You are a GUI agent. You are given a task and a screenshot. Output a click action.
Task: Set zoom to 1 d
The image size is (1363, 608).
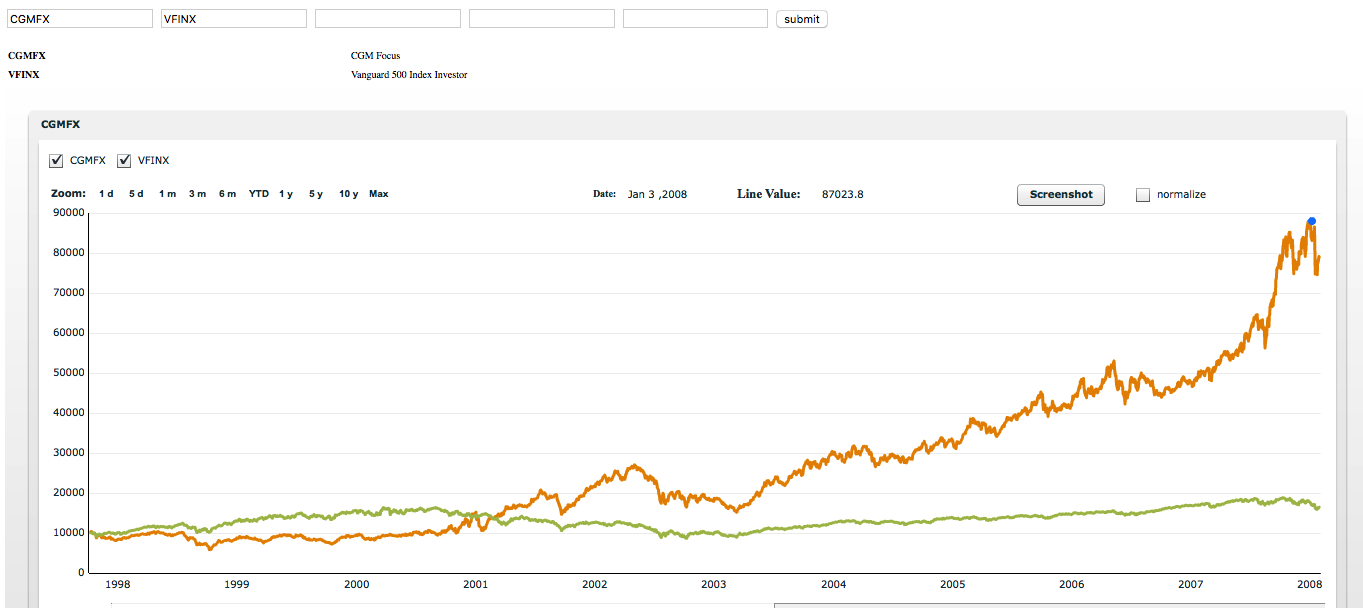point(106,194)
